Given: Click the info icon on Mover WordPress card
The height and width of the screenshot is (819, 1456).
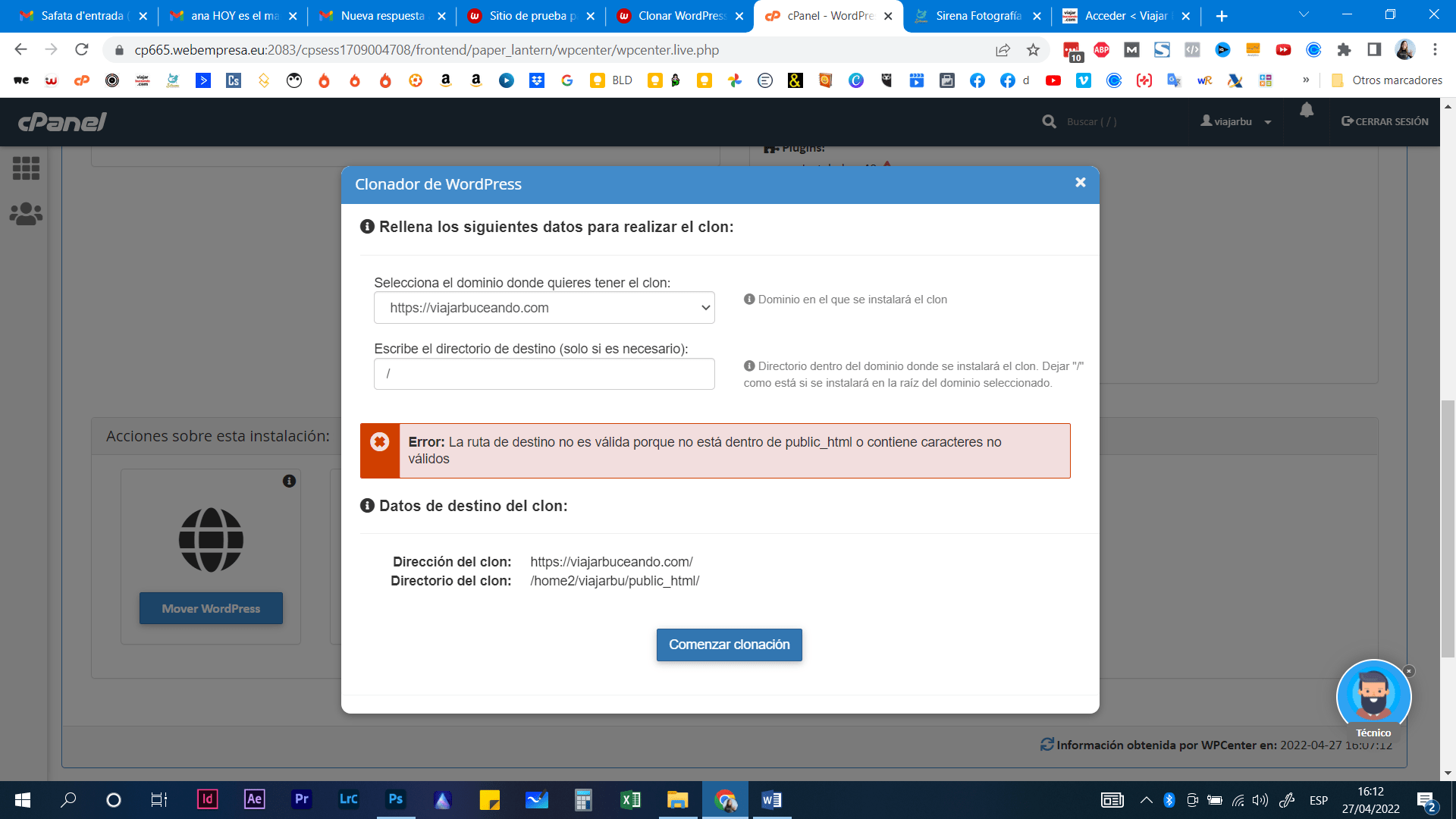Looking at the screenshot, I should tap(289, 481).
